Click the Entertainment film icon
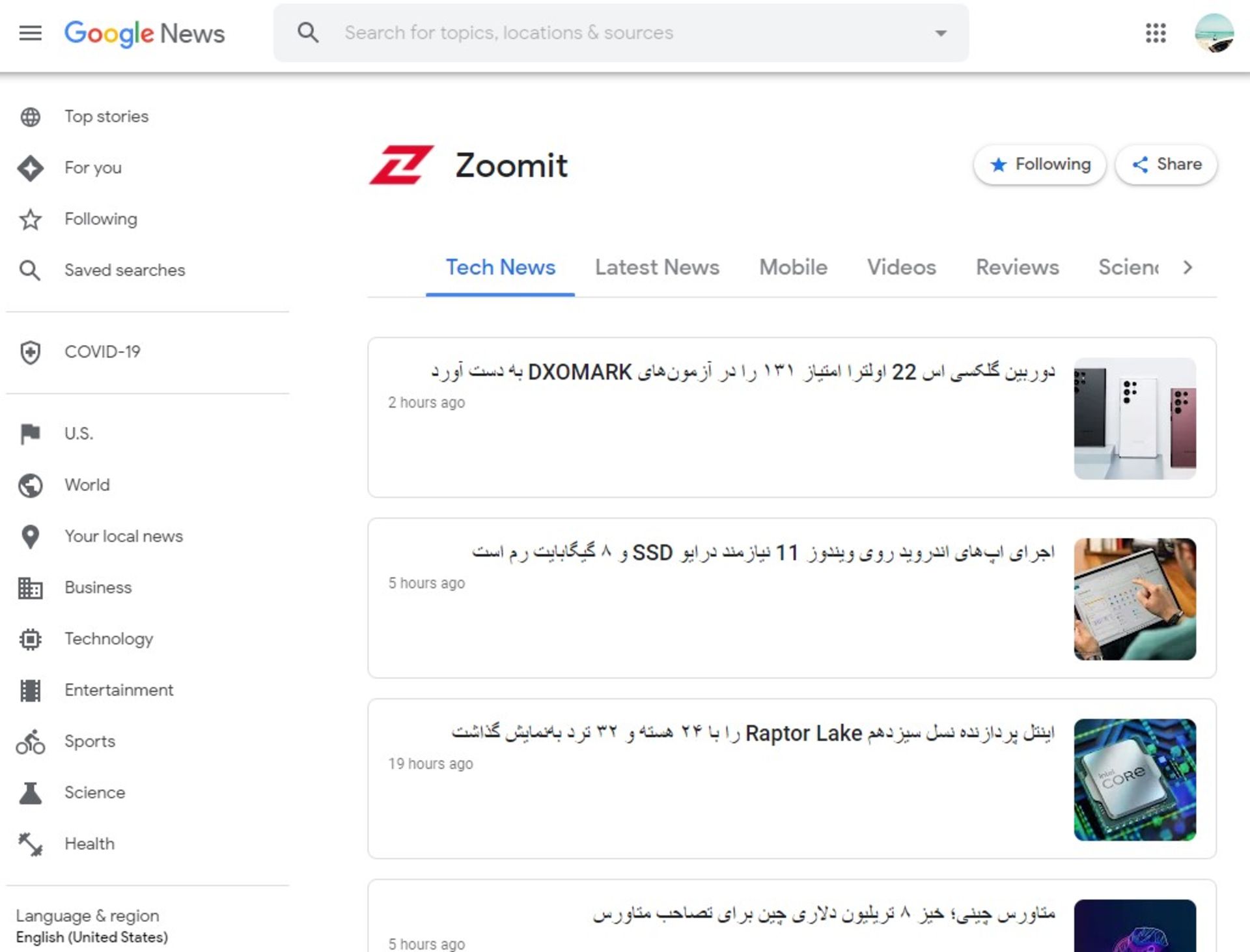Image resolution: width=1250 pixels, height=952 pixels. (x=30, y=690)
